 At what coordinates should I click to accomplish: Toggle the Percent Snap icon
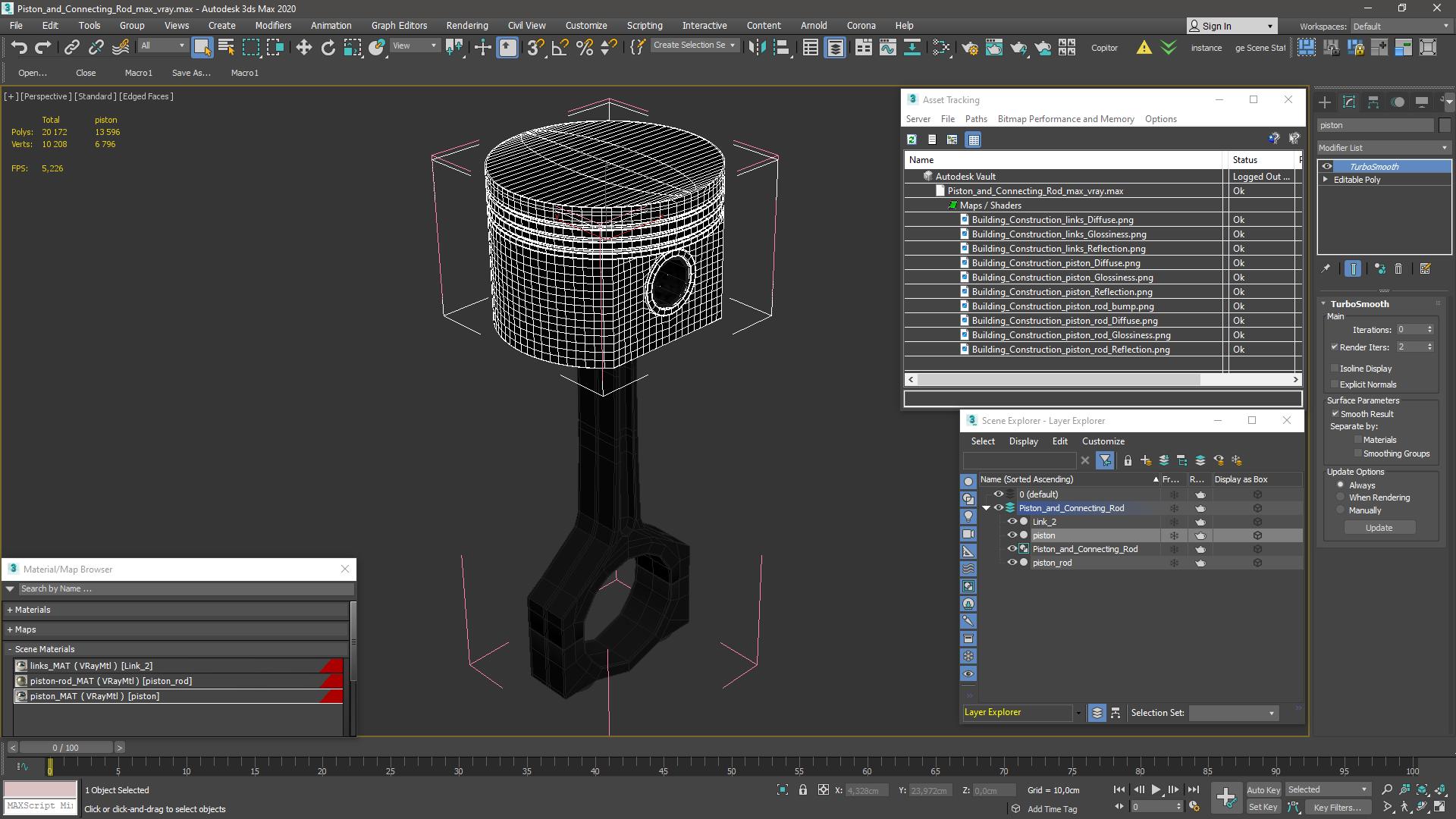click(x=584, y=47)
